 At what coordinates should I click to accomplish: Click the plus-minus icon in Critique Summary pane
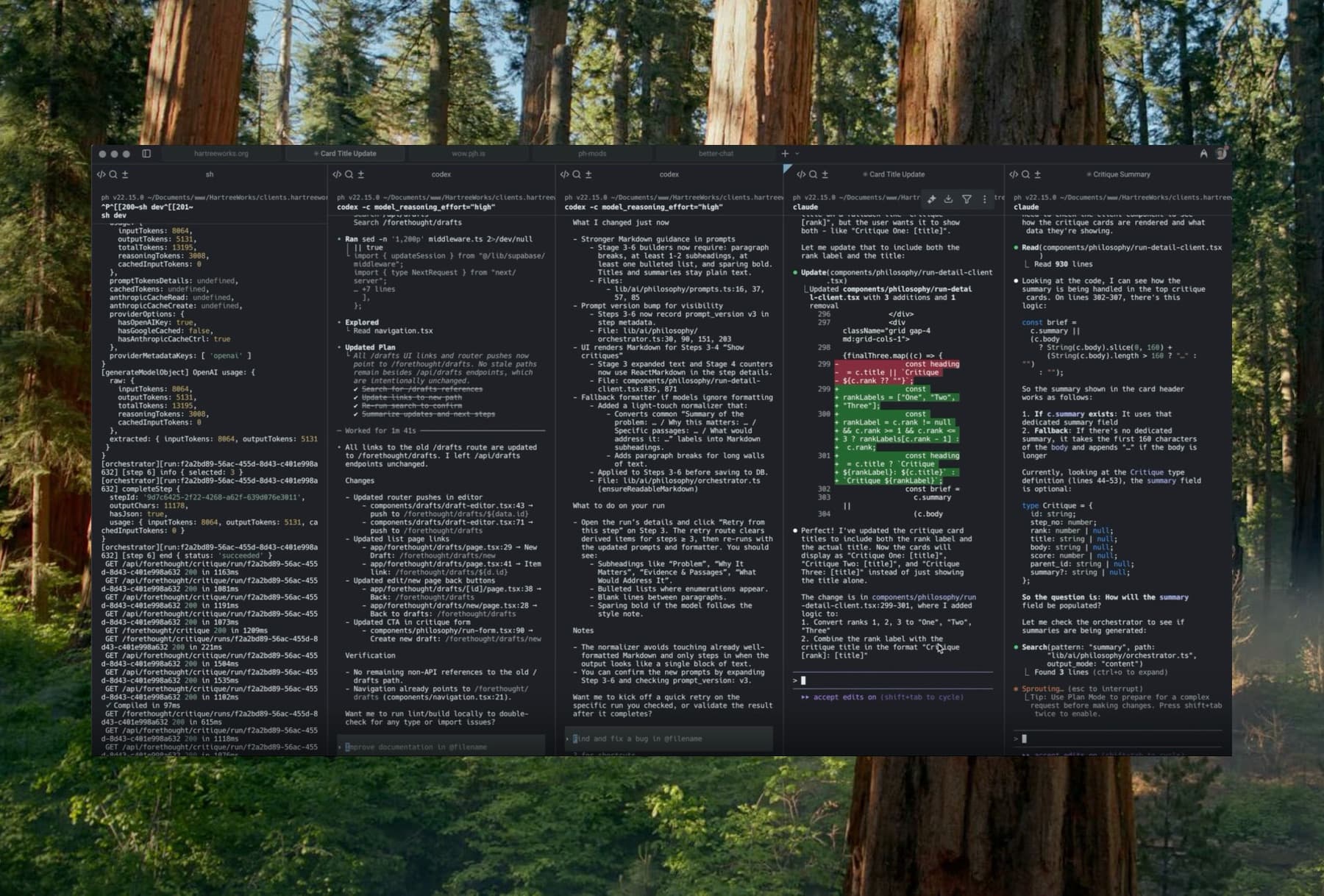(x=1037, y=174)
